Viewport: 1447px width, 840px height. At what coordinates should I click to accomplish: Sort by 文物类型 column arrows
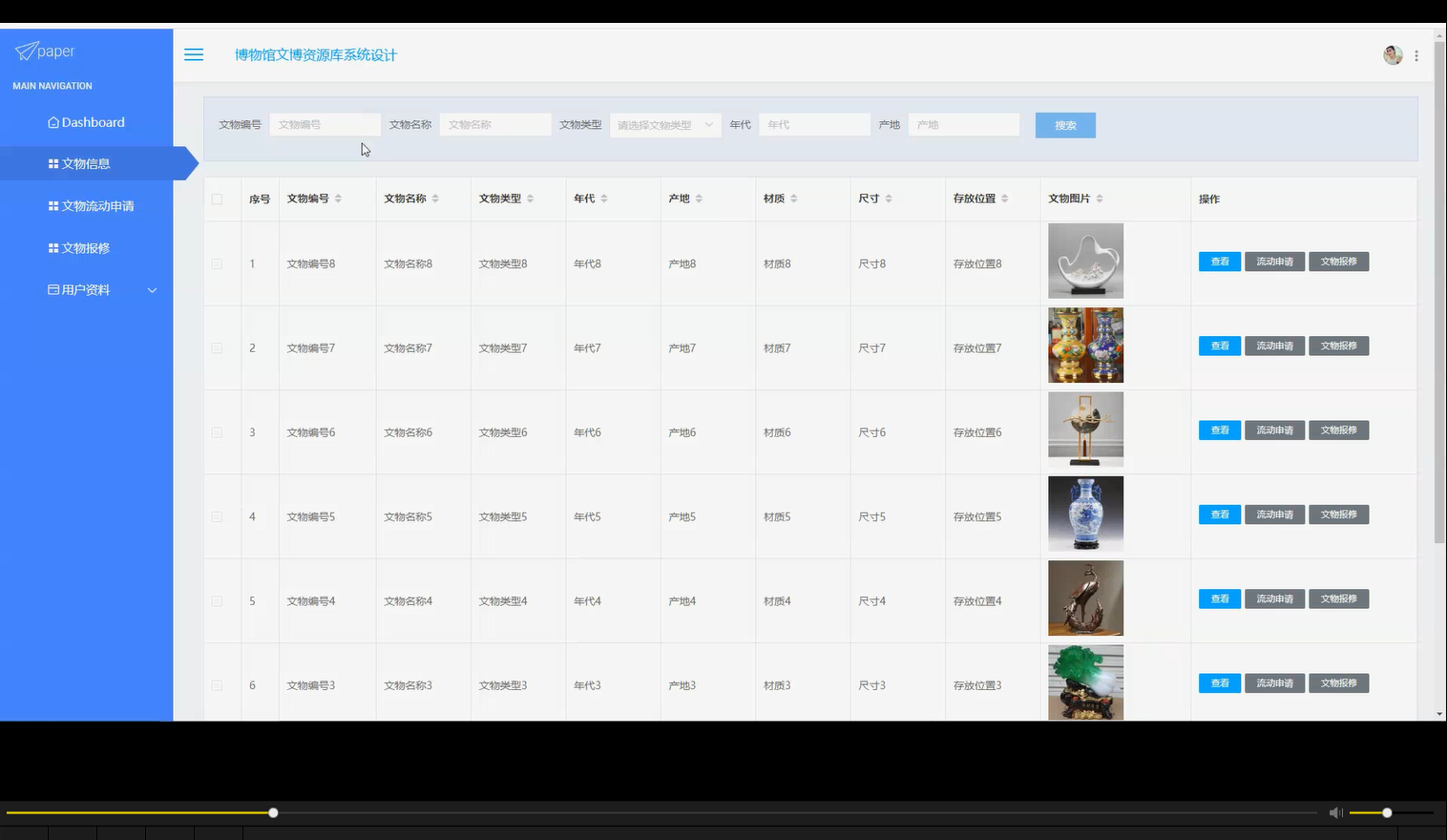pos(530,199)
